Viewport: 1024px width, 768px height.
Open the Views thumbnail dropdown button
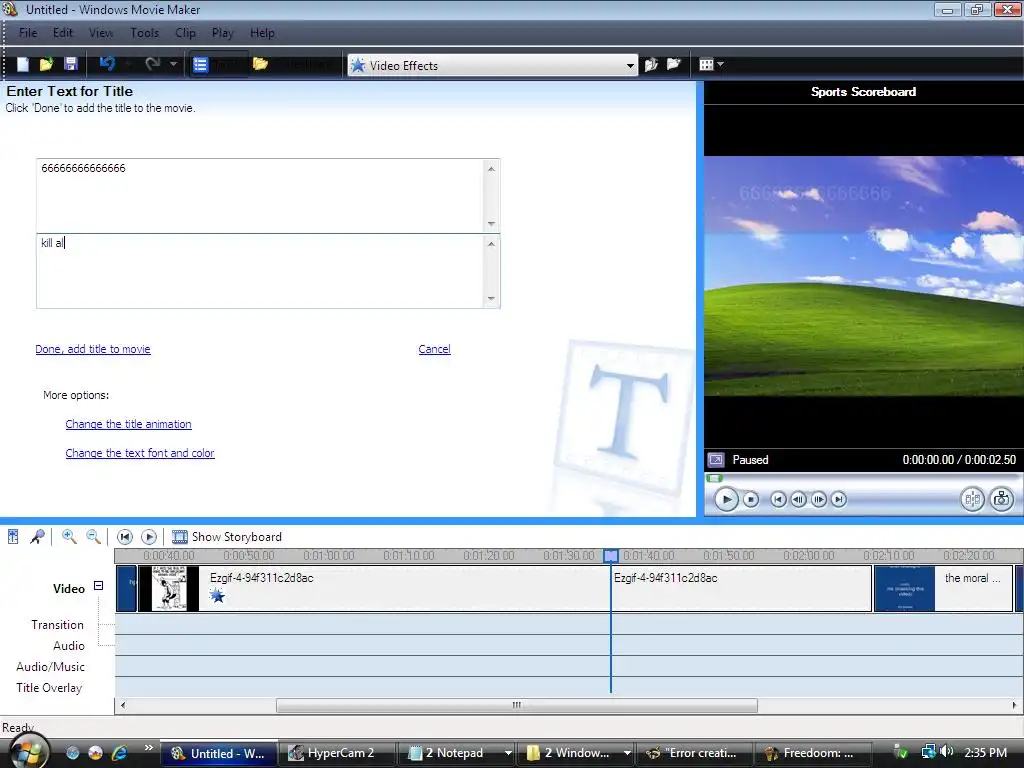point(711,64)
